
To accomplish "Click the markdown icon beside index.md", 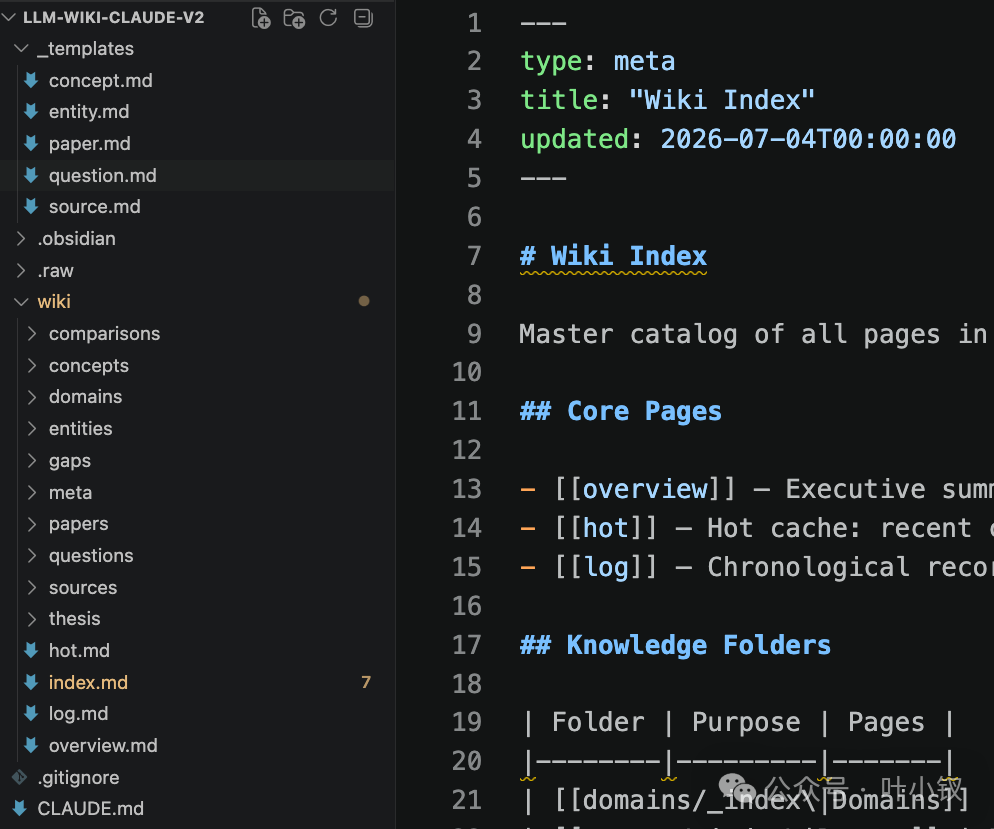I will pyautogui.click(x=31, y=682).
